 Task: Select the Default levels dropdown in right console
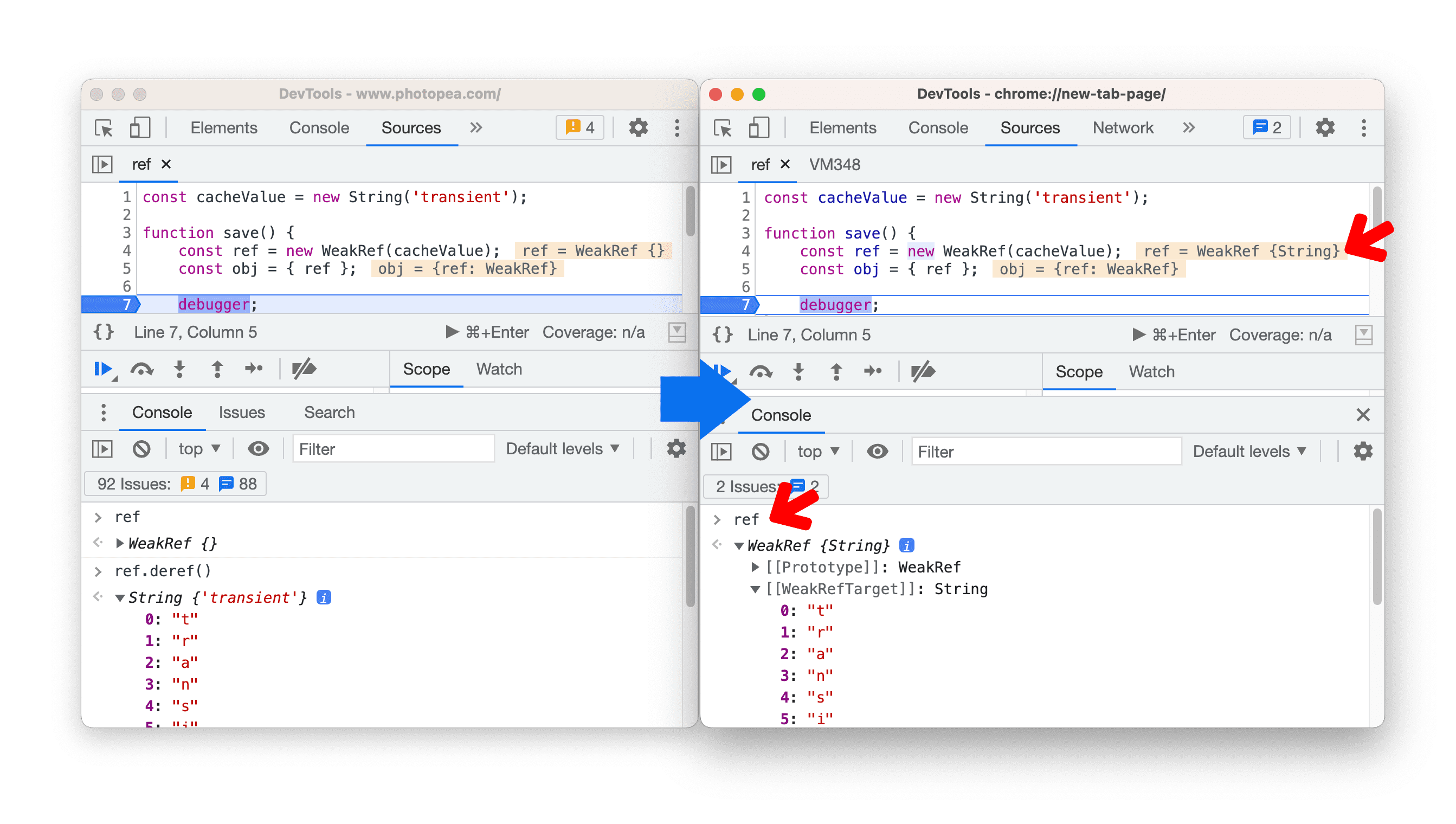[1249, 450]
